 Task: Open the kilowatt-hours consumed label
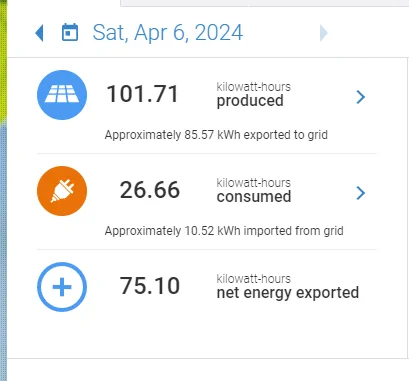tap(253, 191)
